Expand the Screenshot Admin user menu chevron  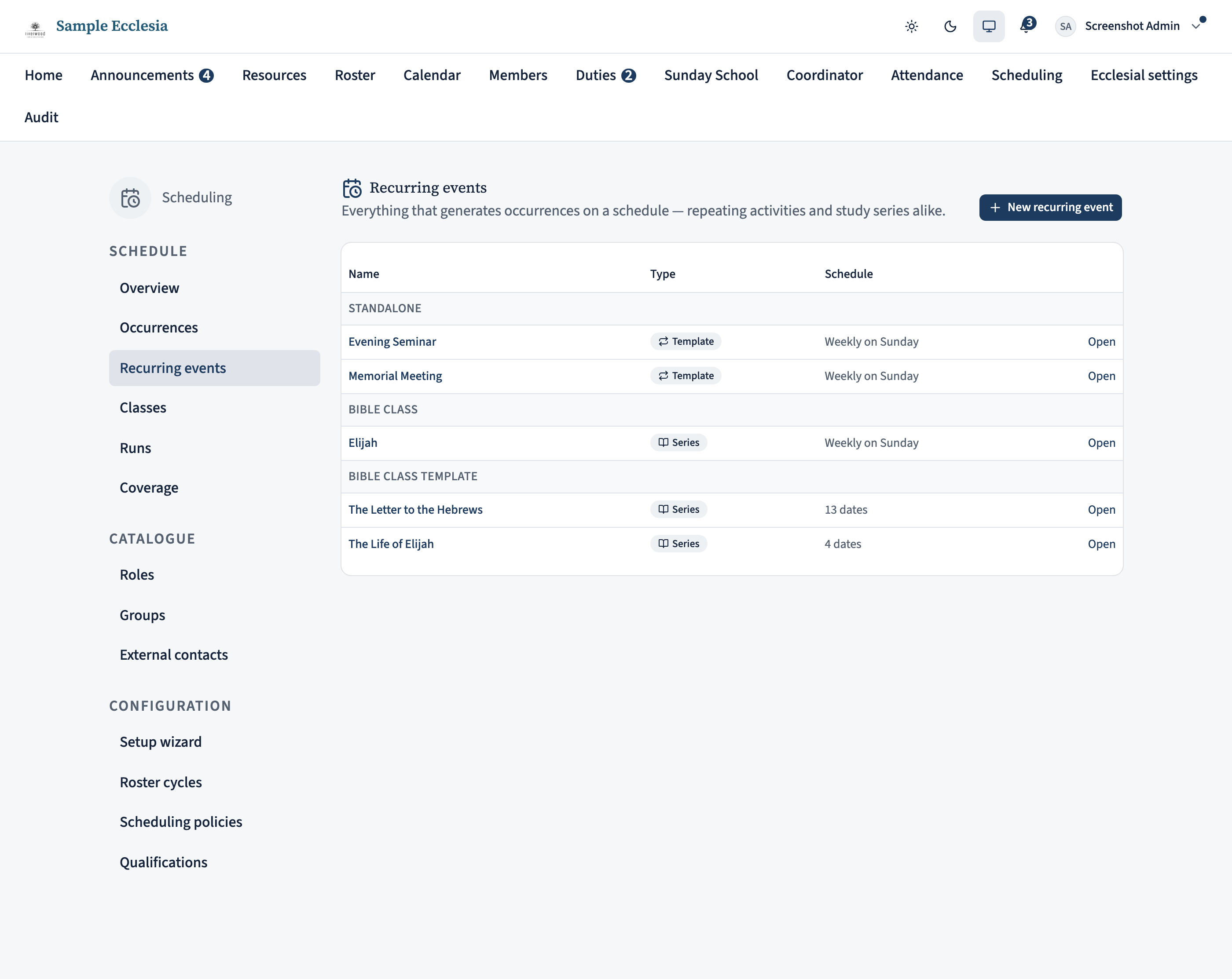click(1196, 26)
